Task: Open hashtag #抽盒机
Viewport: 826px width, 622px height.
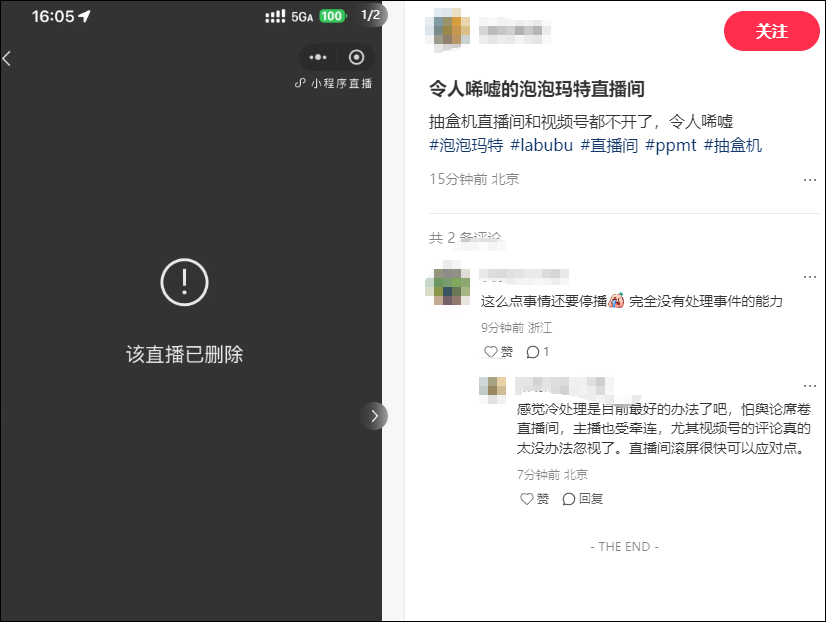Action: (x=733, y=145)
